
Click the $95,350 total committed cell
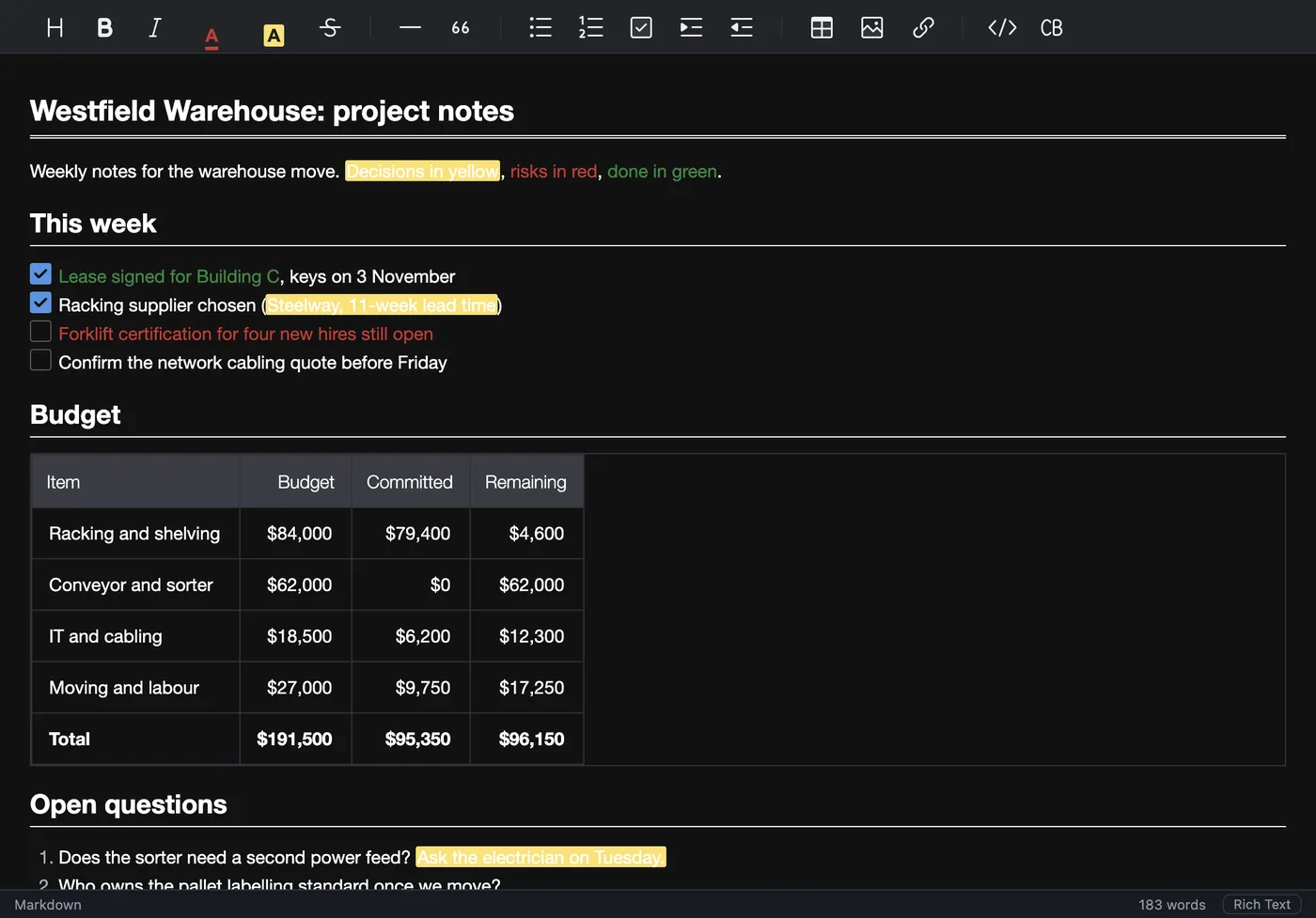411,739
